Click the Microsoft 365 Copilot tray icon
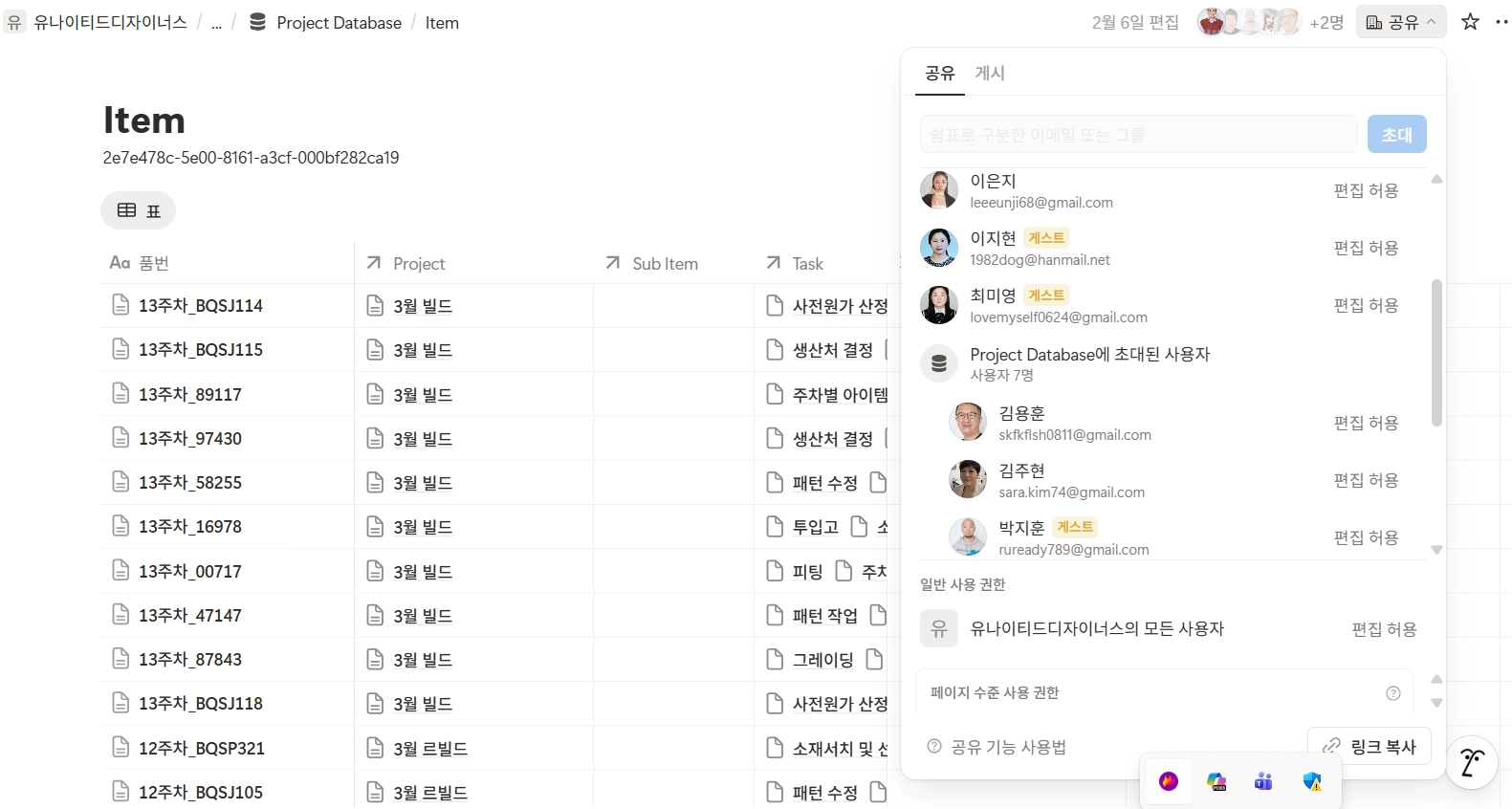The image size is (1512, 809). tap(1216, 781)
